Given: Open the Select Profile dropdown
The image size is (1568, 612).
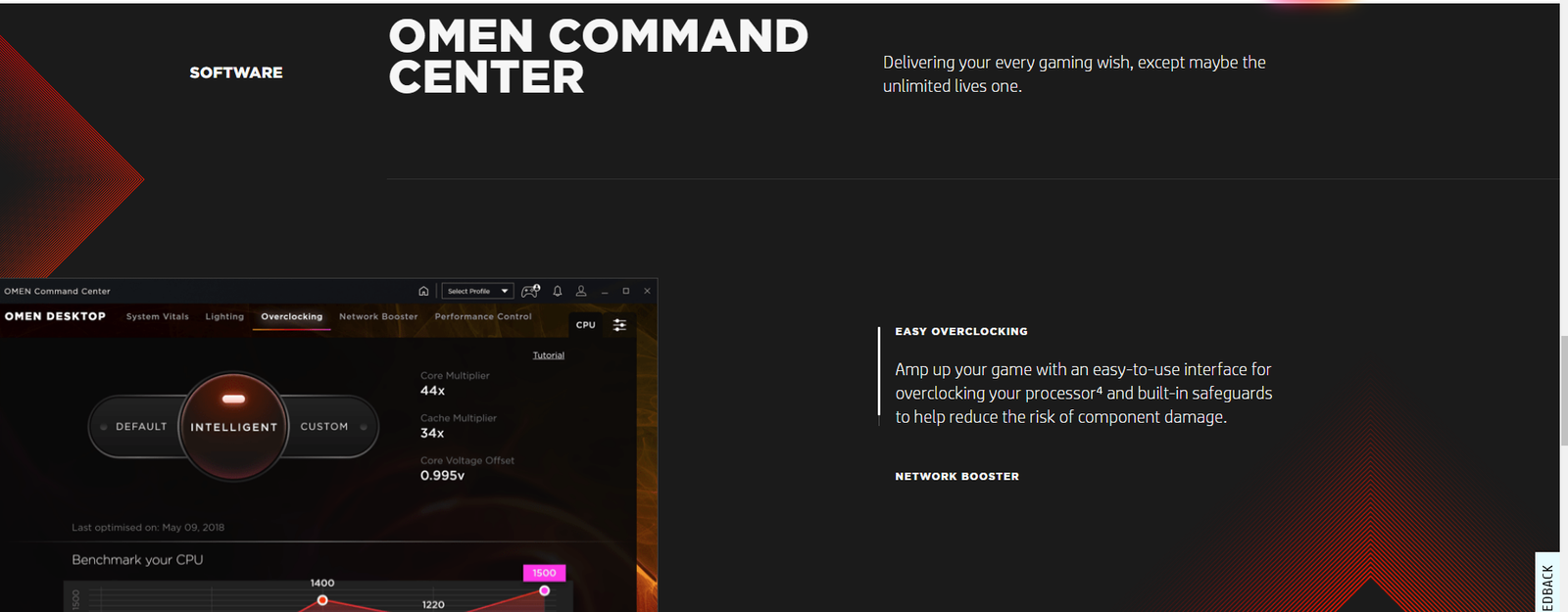Looking at the screenshot, I should tap(477, 291).
